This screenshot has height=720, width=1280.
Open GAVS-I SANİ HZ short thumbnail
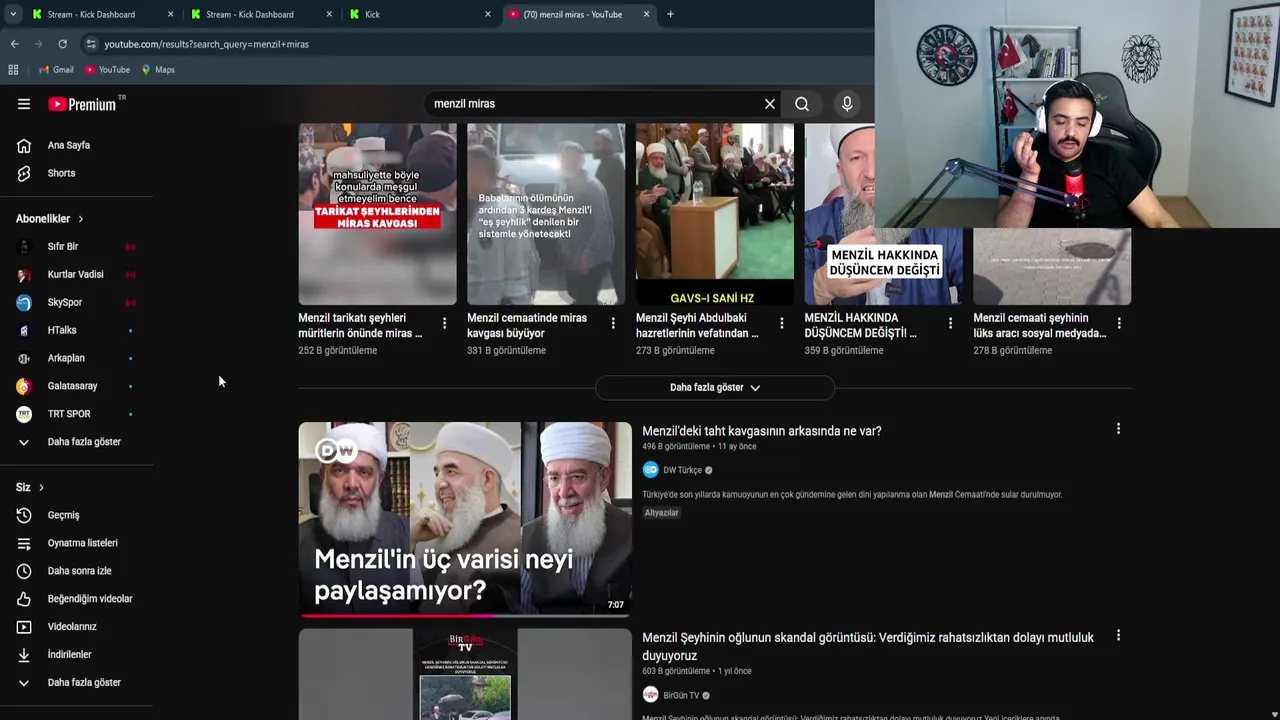point(715,214)
